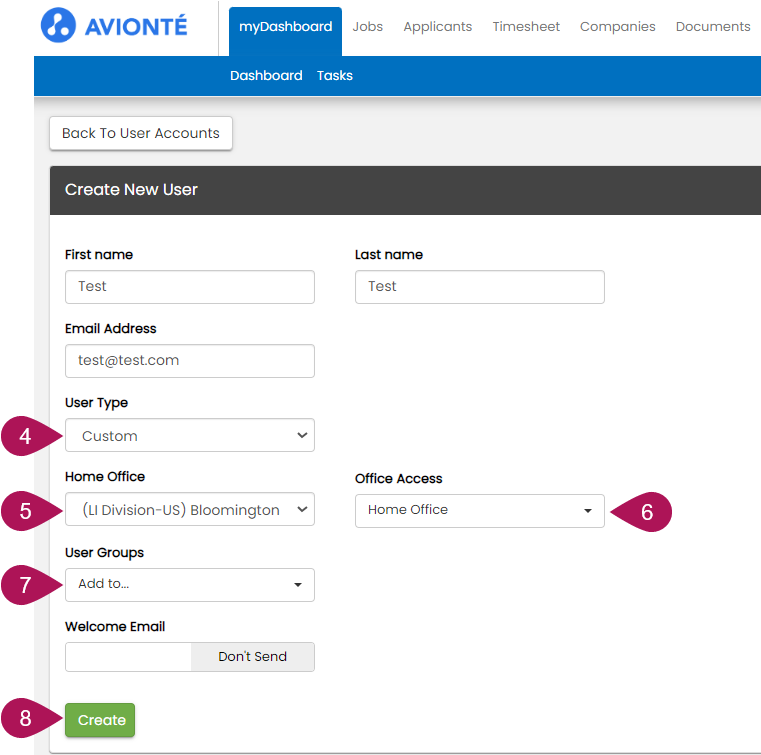Expand the User Groups Add to dropdown
This screenshot has width=761, height=755.
[190, 585]
